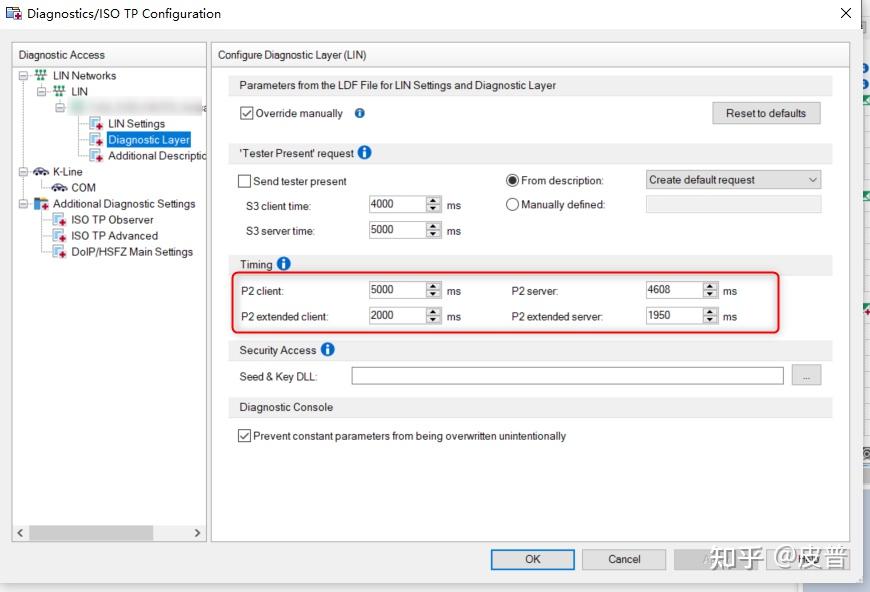The width and height of the screenshot is (870, 592).
Task: Toggle the Override manually checkbox
Action: (246, 114)
